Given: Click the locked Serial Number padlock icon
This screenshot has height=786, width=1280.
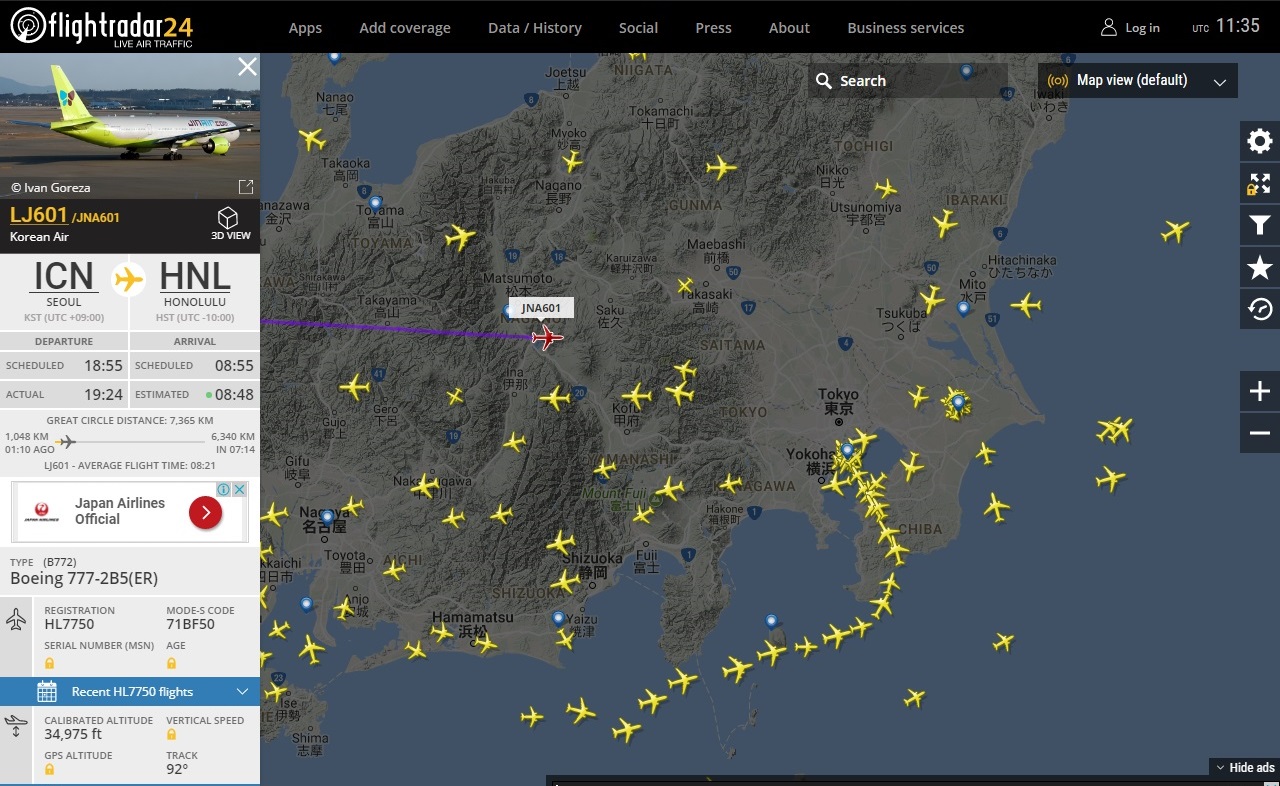Looking at the screenshot, I should (x=49, y=663).
